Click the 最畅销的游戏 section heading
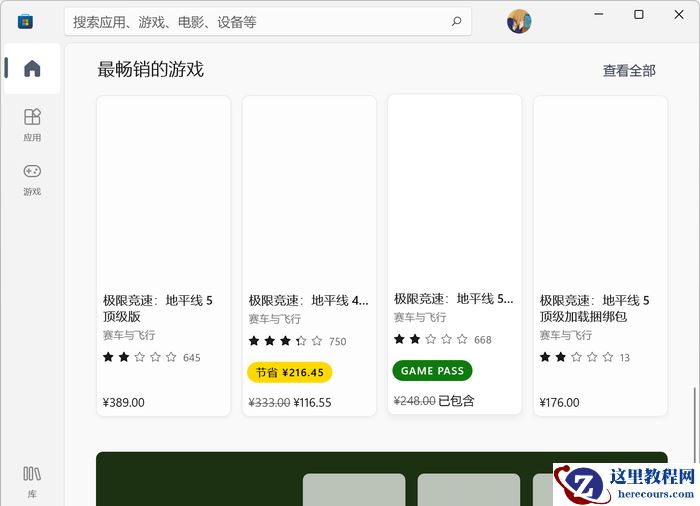Image resolution: width=700 pixels, height=506 pixels. tap(150, 70)
